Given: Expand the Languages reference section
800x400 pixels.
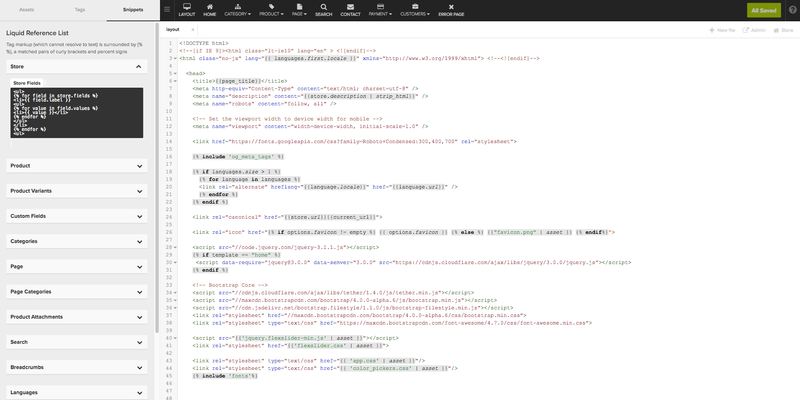Looking at the screenshot, I should point(77,392).
